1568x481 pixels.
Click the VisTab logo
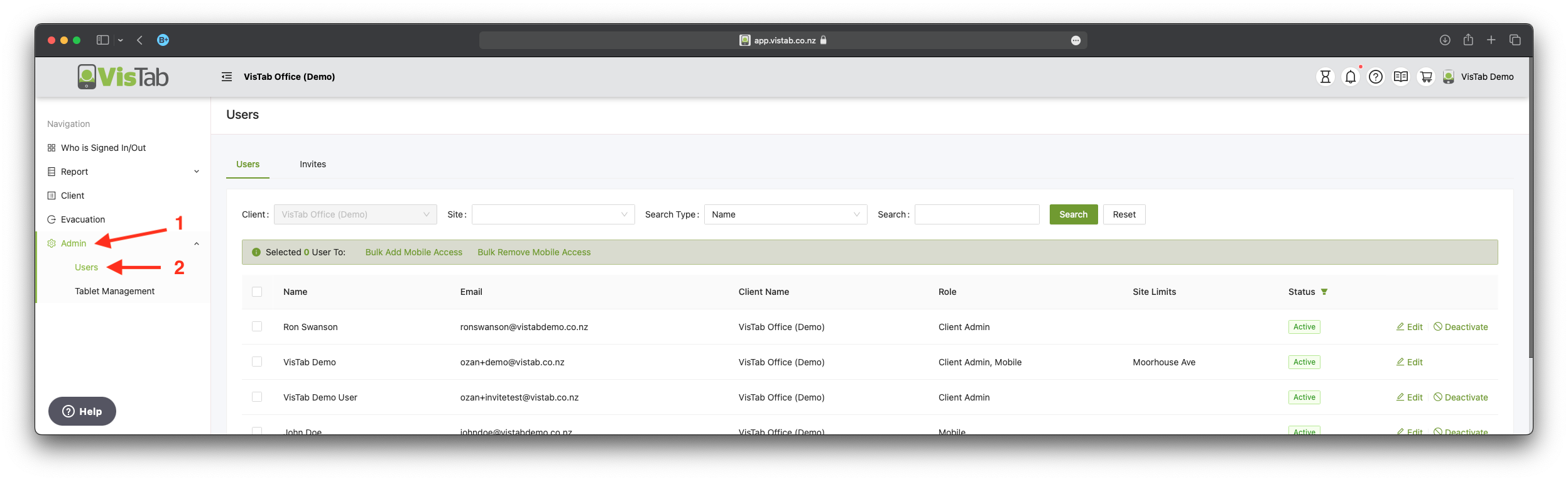pyautogui.click(x=123, y=77)
